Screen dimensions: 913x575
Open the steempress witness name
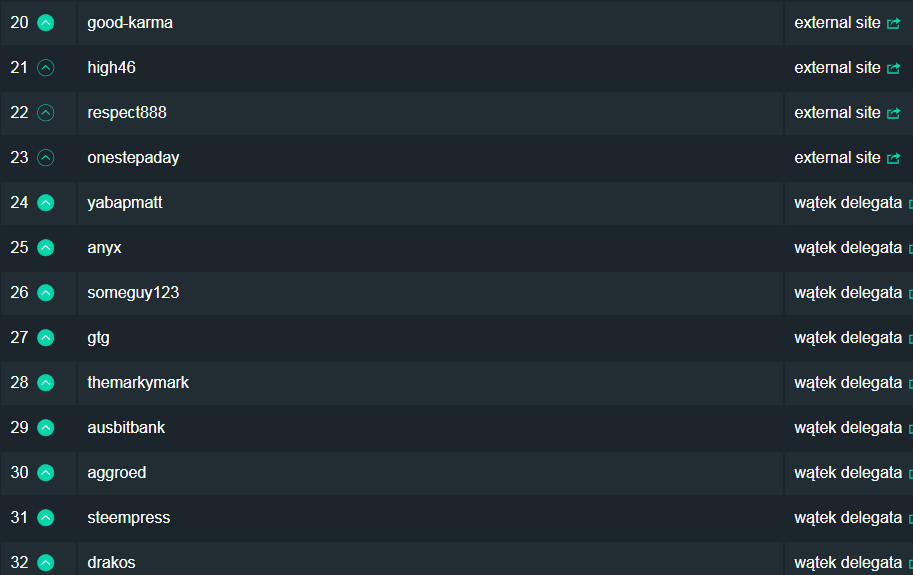click(129, 518)
